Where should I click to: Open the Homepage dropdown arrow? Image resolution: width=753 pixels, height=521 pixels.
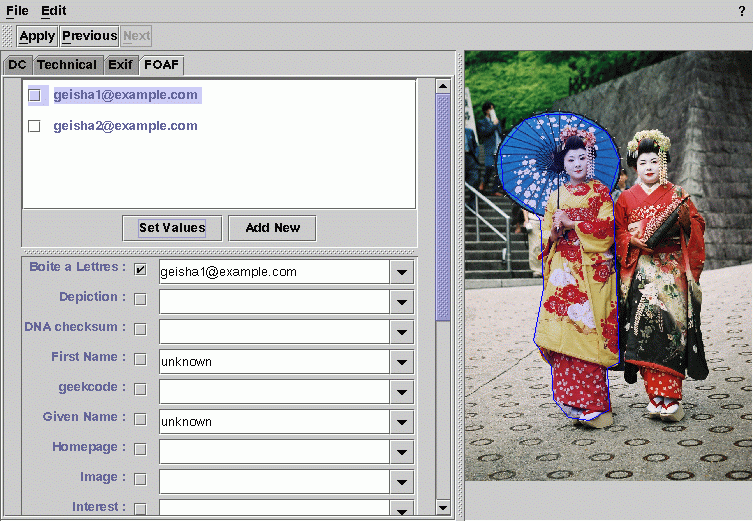pyautogui.click(x=402, y=452)
